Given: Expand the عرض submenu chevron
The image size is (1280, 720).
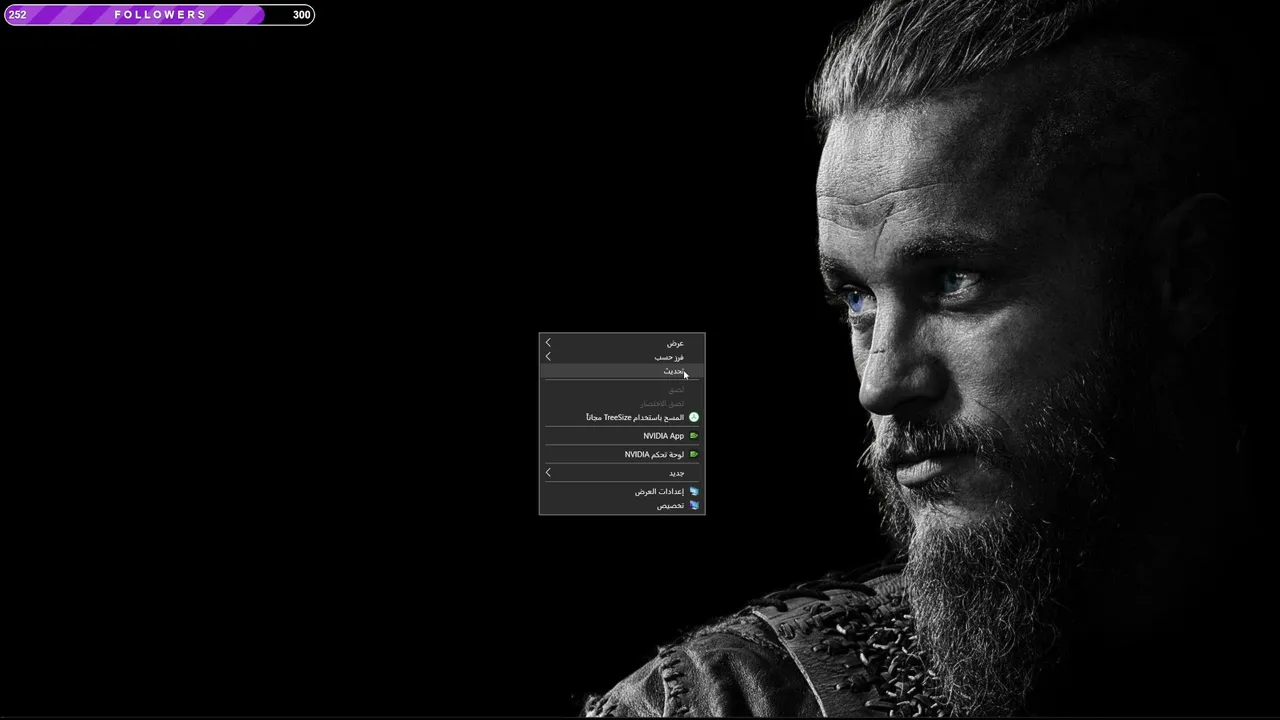Looking at the screenshot, I should (548, 343).
